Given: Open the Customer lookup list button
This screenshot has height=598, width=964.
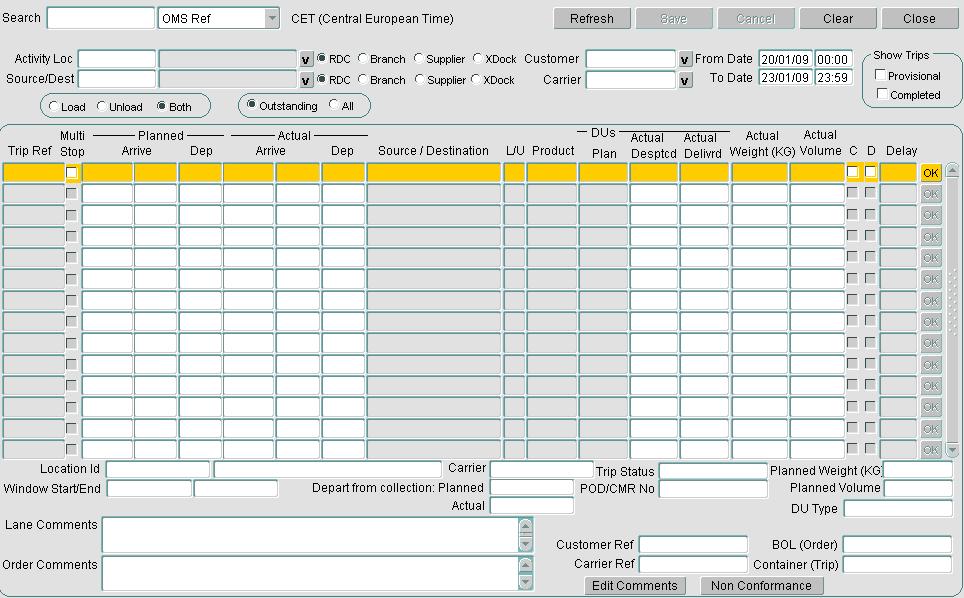Looking at the screenshot, I should tap(685, 60).
